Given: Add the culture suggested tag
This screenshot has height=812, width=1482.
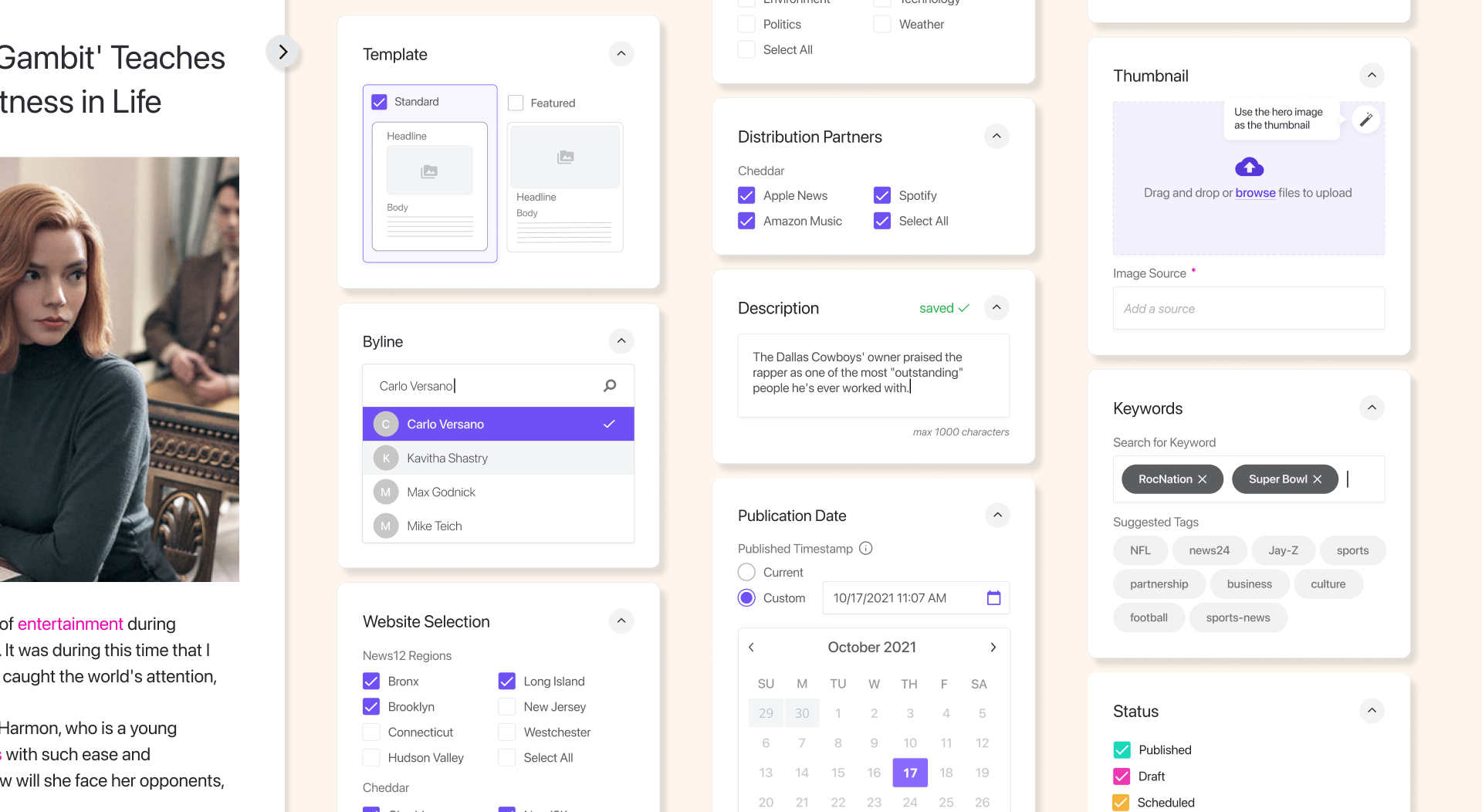Looking at the screenshot, I should coord(1328,584).
